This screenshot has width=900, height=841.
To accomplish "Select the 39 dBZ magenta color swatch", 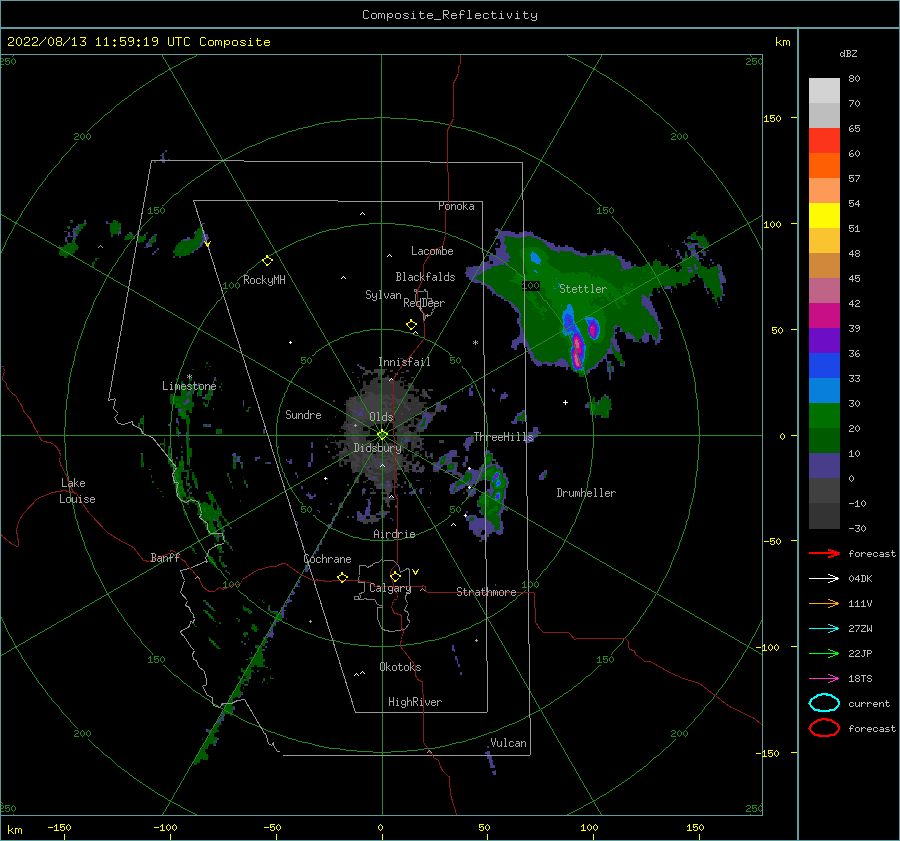I will pos(824,315).
